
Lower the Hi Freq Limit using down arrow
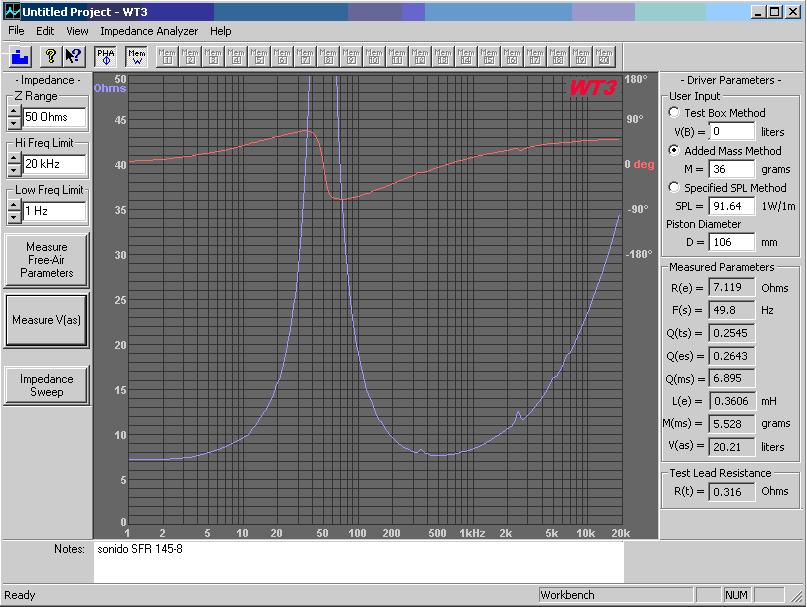point(14,170)
